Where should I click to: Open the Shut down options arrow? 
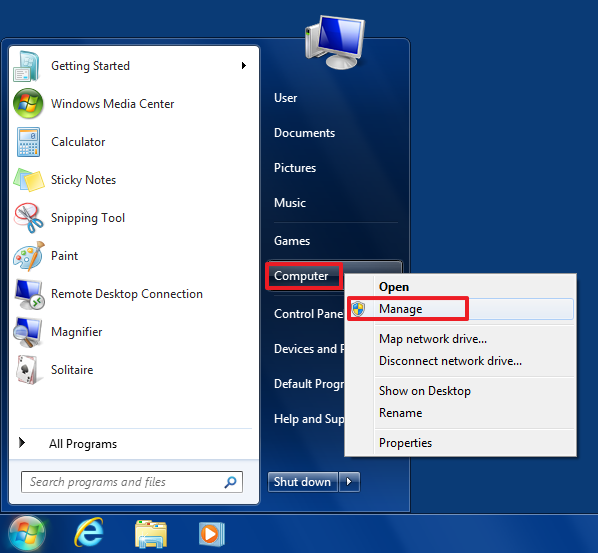click(x=349, y=482)
